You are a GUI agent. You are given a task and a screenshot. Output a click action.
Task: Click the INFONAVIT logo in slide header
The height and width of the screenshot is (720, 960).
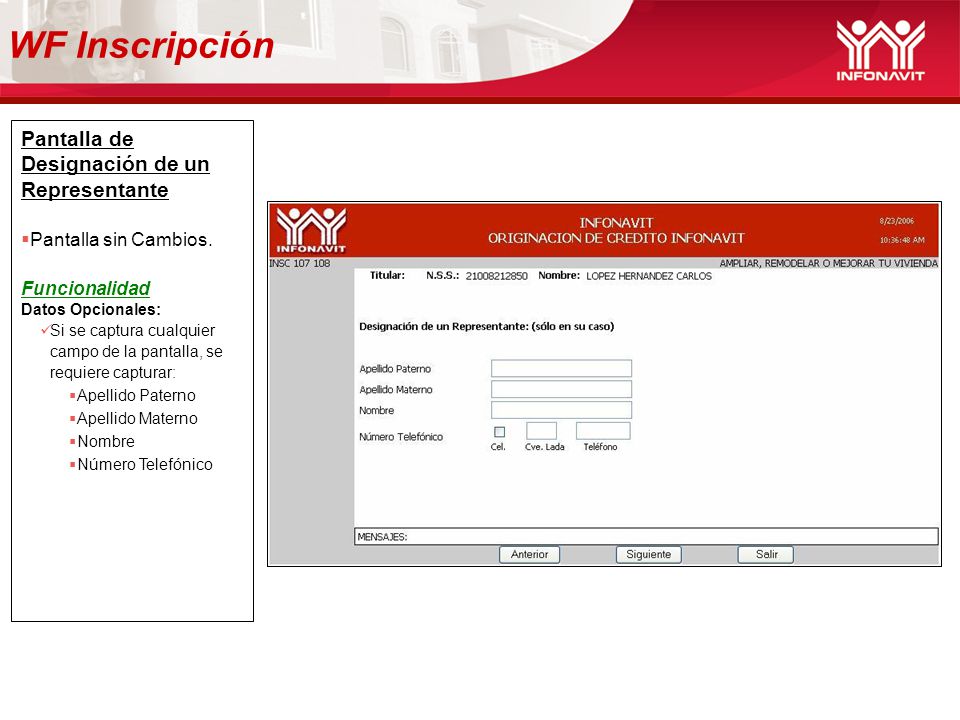[880, 51]
